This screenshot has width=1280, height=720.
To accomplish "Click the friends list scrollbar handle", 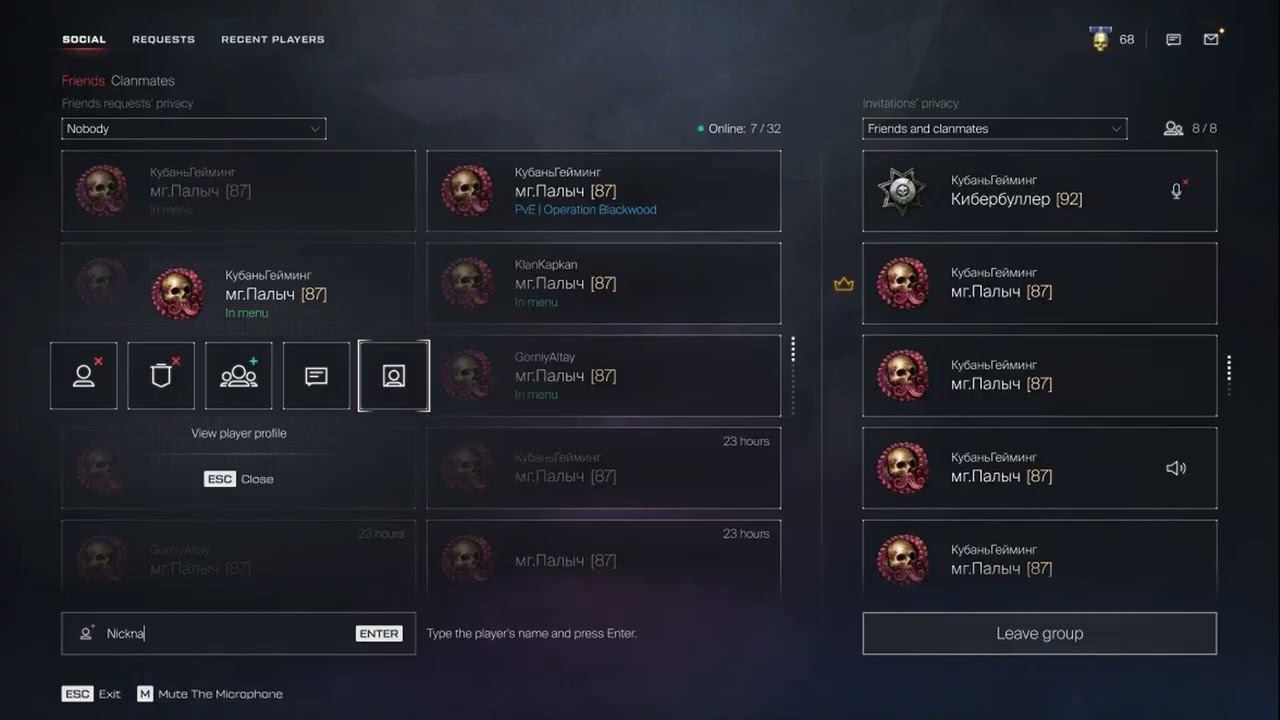I will coord(793,348).
